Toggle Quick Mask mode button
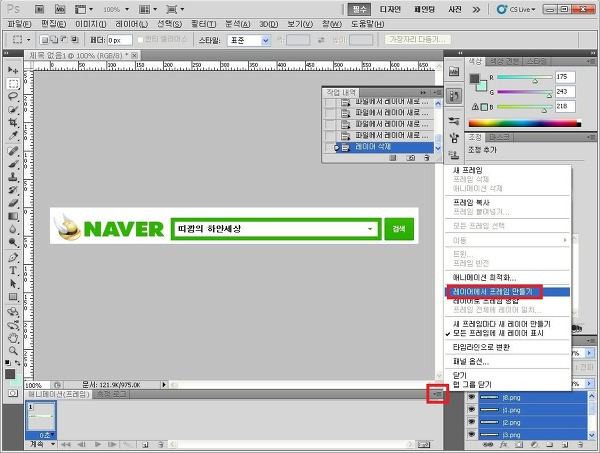This screenshot has width=600, height=453. tap(13, 393)
